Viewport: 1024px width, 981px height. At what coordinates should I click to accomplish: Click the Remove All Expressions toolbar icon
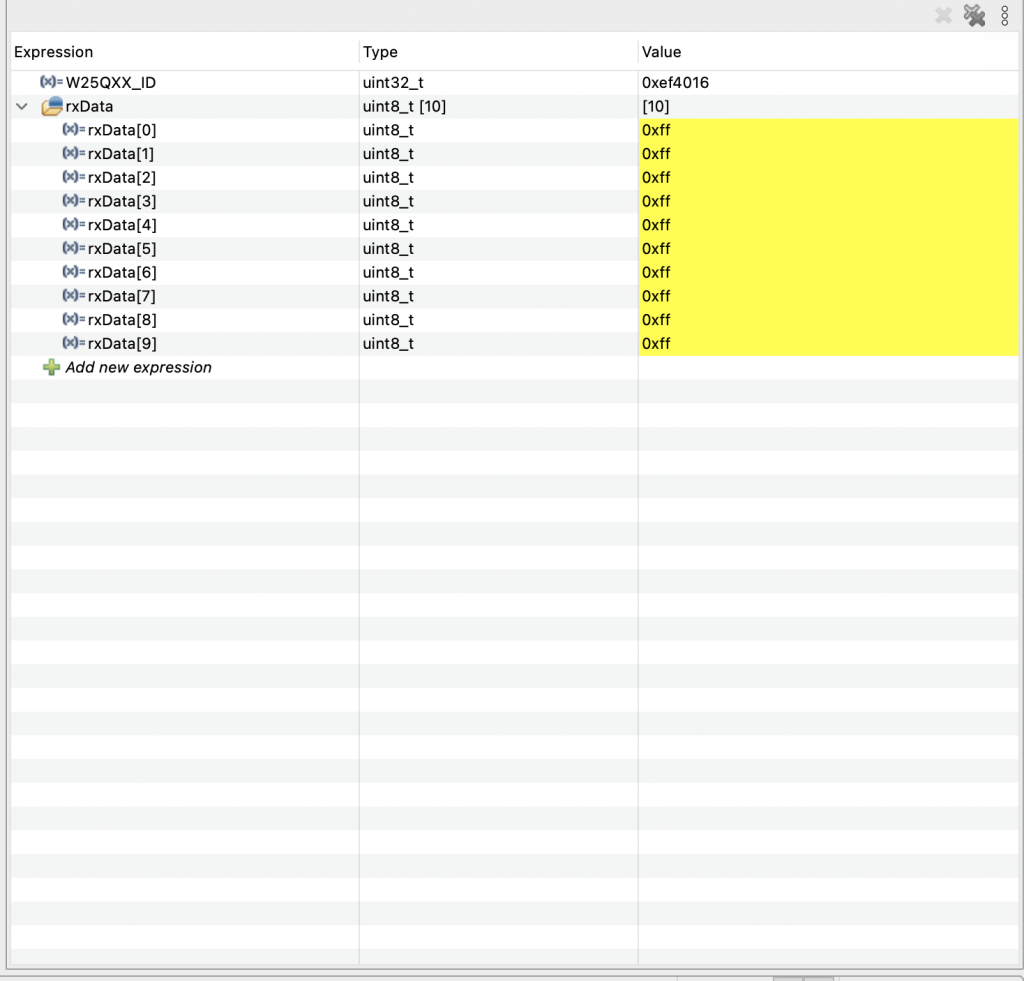(975, 16)
